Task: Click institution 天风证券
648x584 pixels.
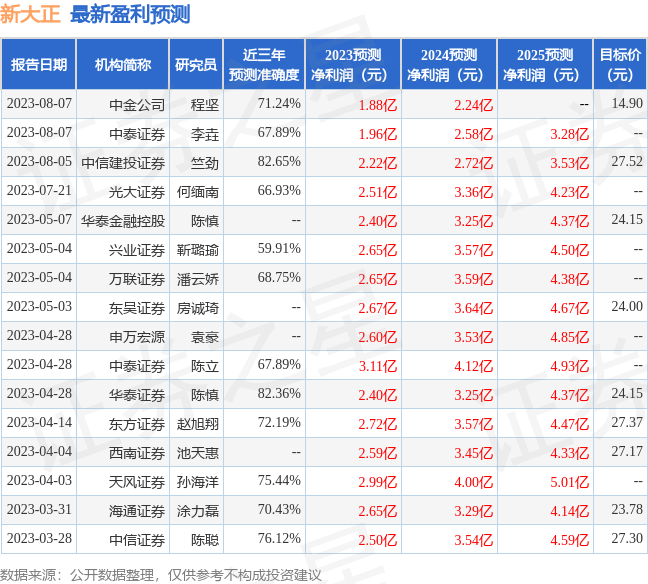Action: click(x=137, y=481)
